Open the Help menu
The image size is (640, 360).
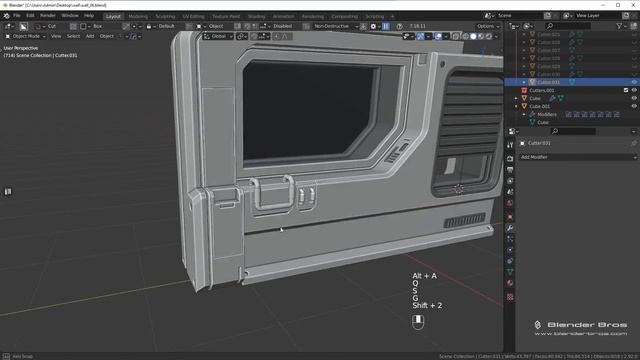89,16
